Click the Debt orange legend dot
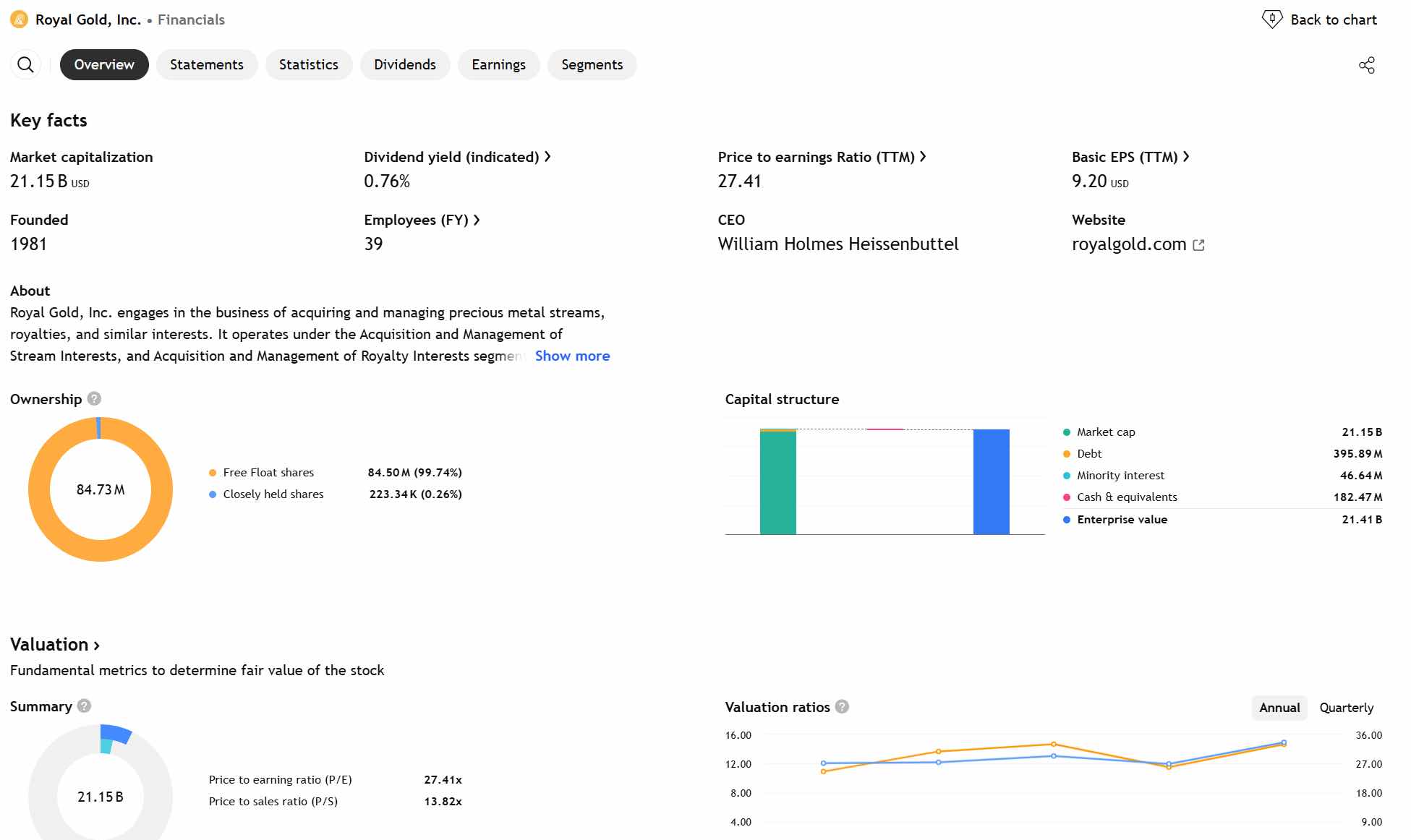1411x840 pixels. click(x=1067, y=454)
